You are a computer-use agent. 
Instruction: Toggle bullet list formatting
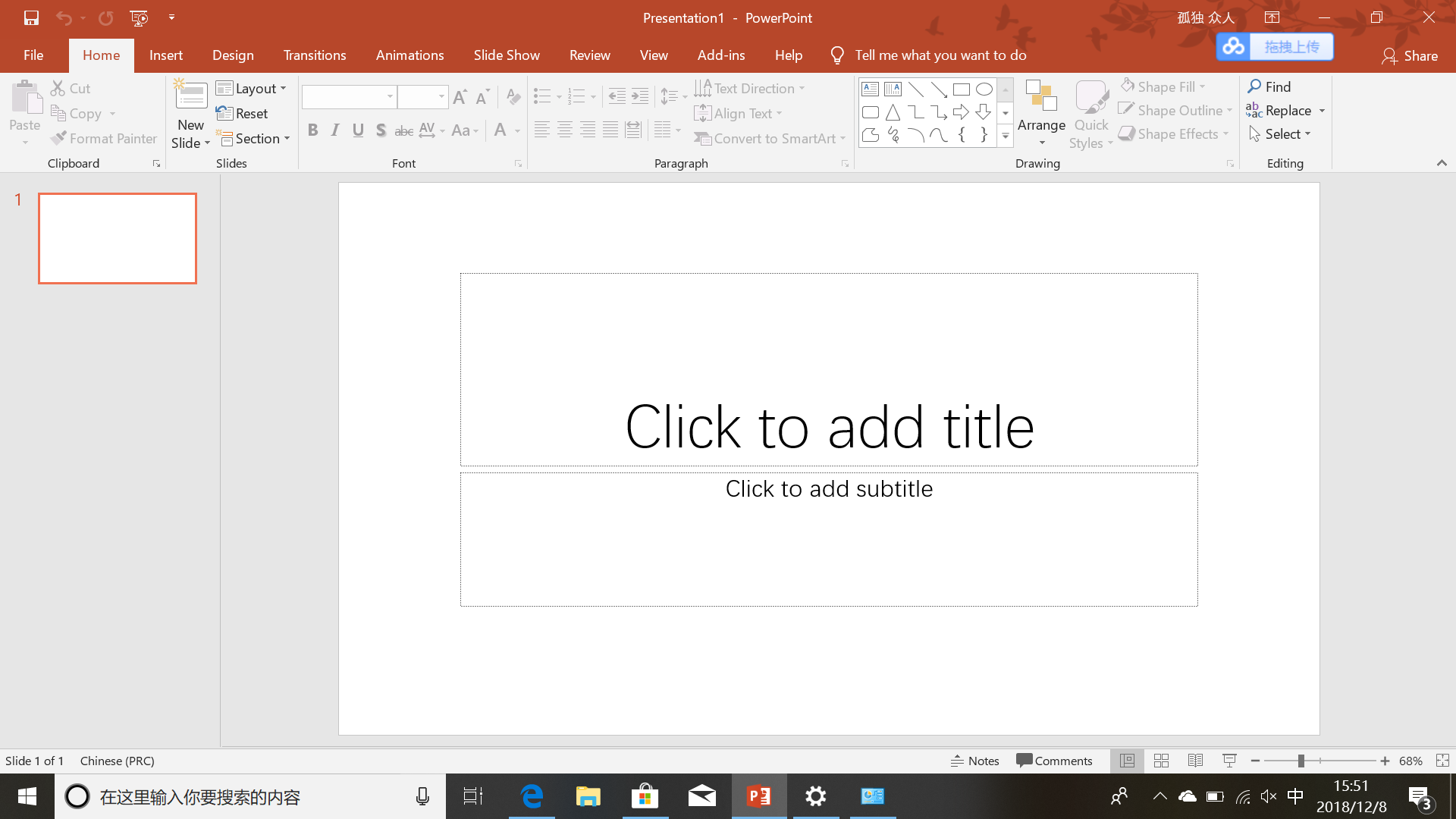click(x=543, y=96)
